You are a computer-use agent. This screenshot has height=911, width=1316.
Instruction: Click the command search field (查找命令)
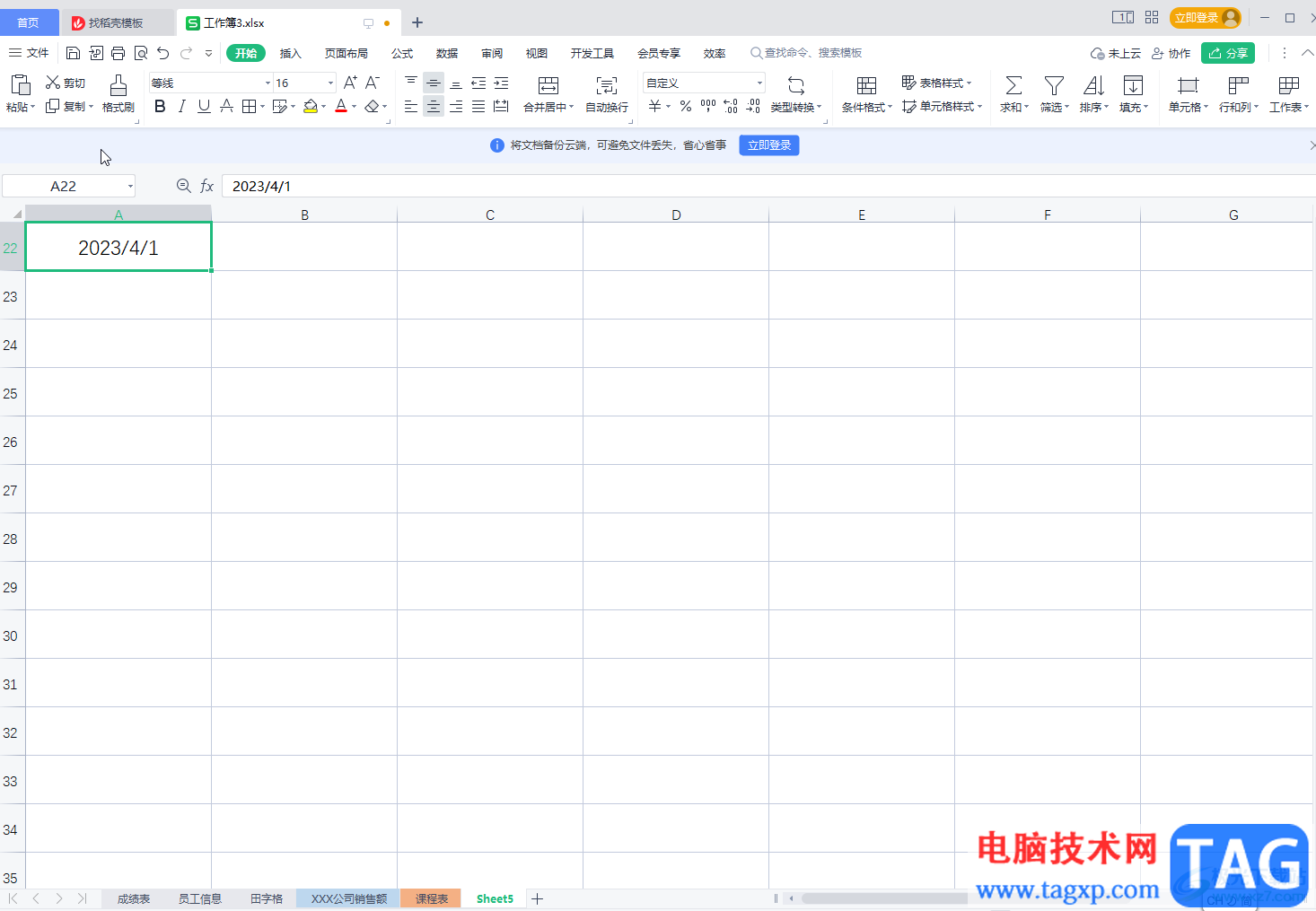[806, 53]
